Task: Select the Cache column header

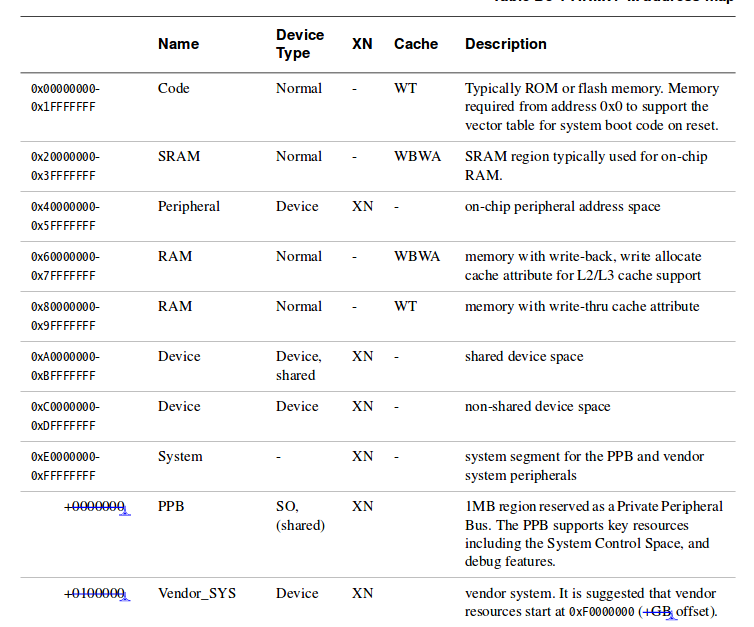Action: click(x=416, y=44)
